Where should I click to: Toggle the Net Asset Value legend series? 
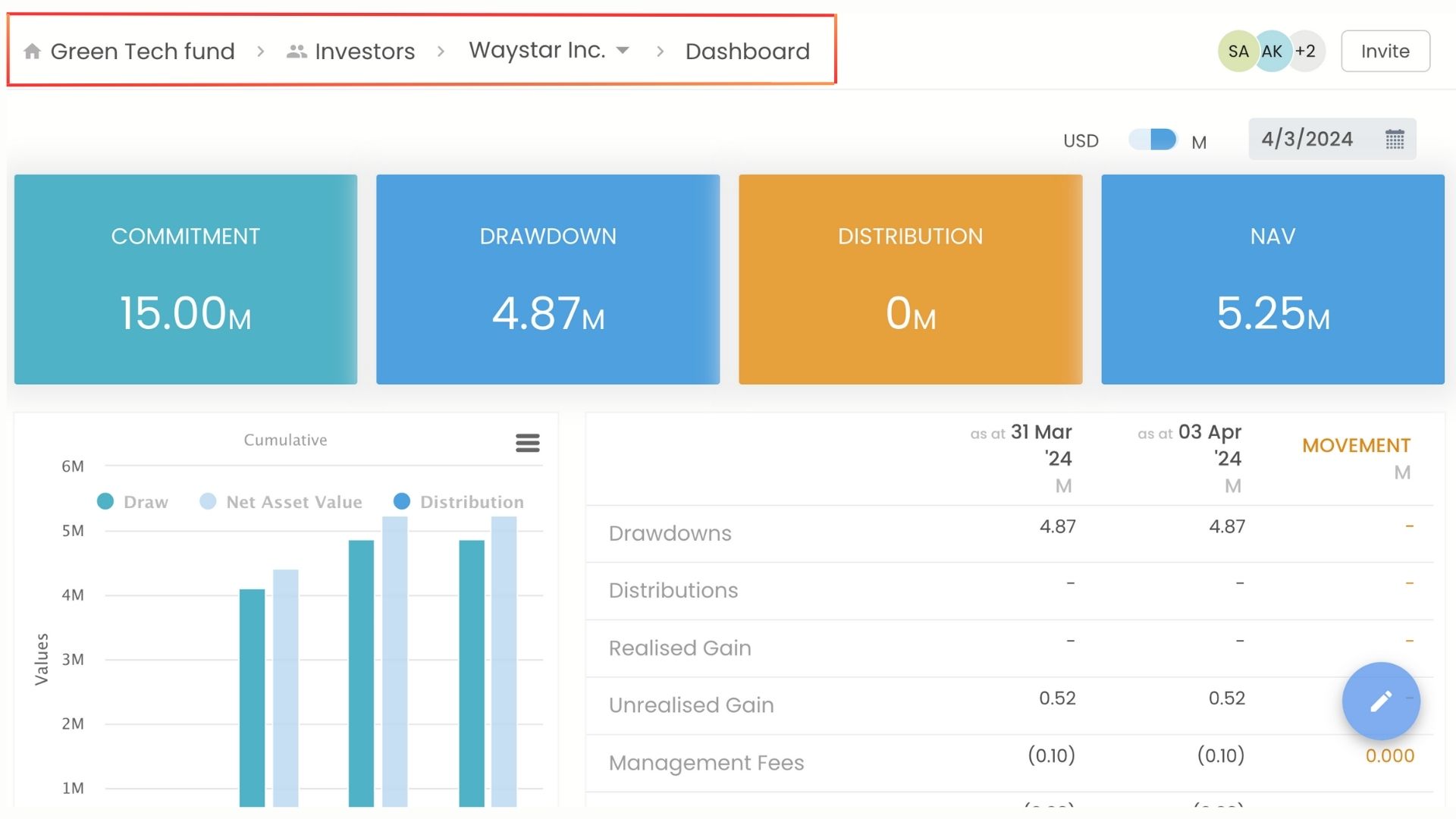tap(281, 502)
